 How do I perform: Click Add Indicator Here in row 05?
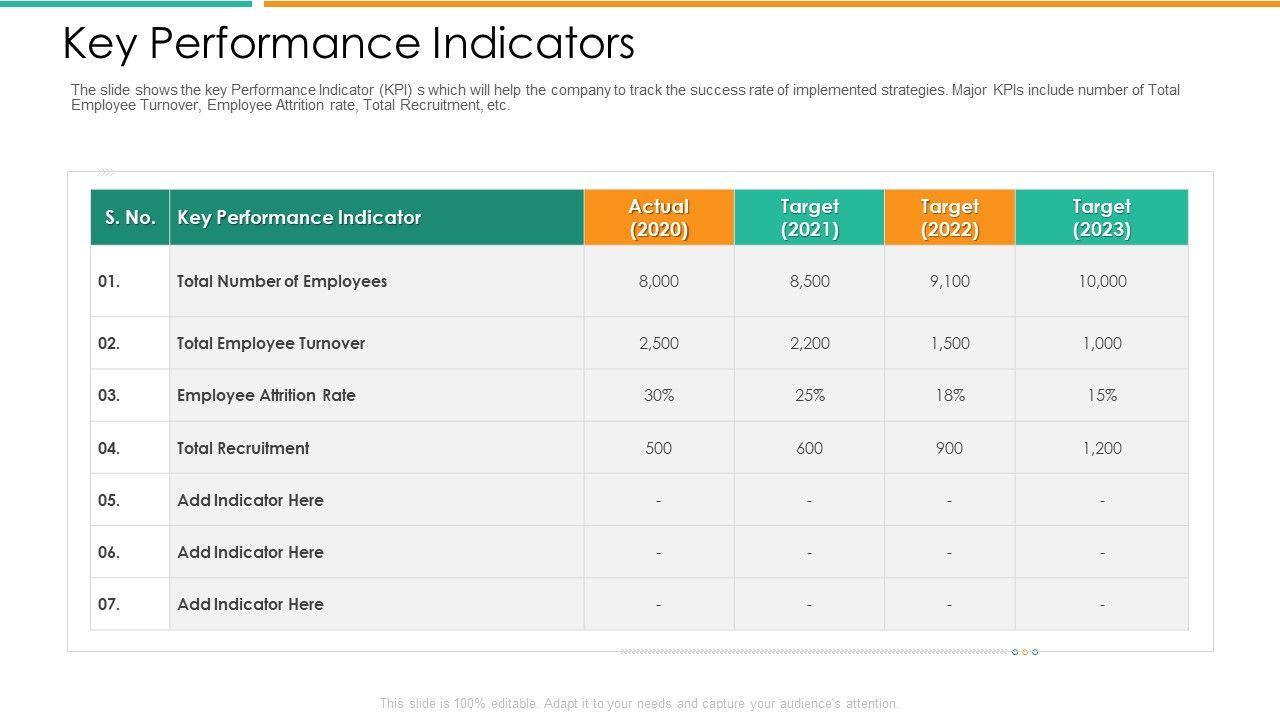pos(250,500)
